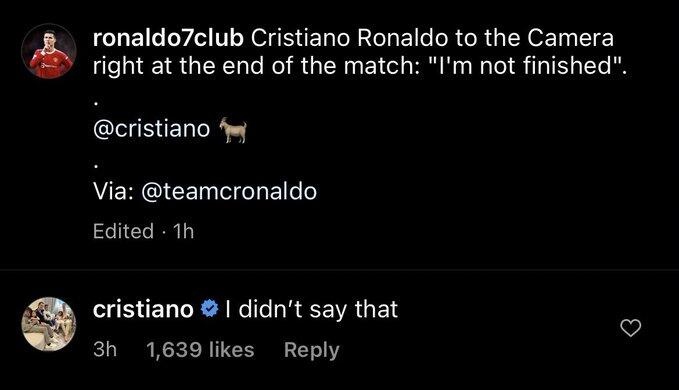Visit the cristiano commenter username
Image resolution: width=679 pixels, height=390 pixels.
point(143,309)
